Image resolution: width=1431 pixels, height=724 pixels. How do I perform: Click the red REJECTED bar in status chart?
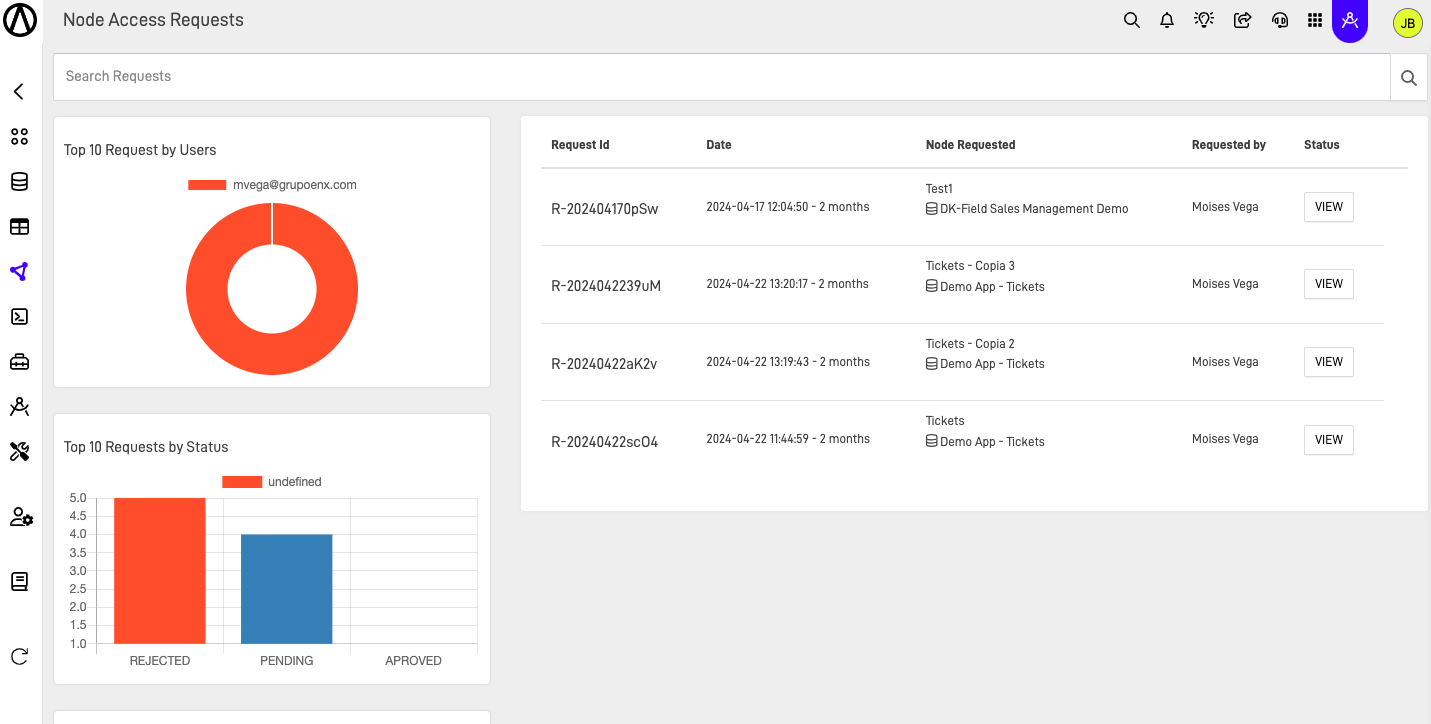(x=160, y=570)
